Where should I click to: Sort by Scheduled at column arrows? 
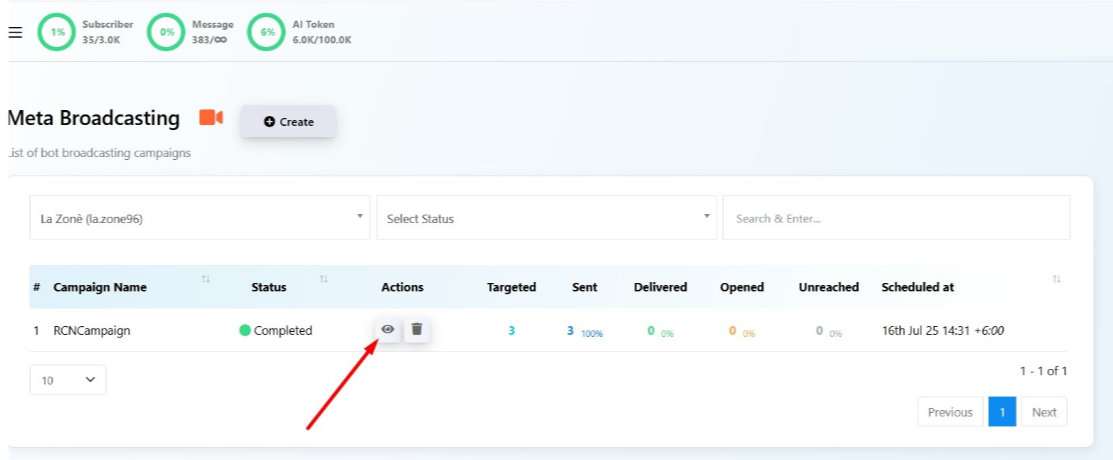coord(1056,279)
